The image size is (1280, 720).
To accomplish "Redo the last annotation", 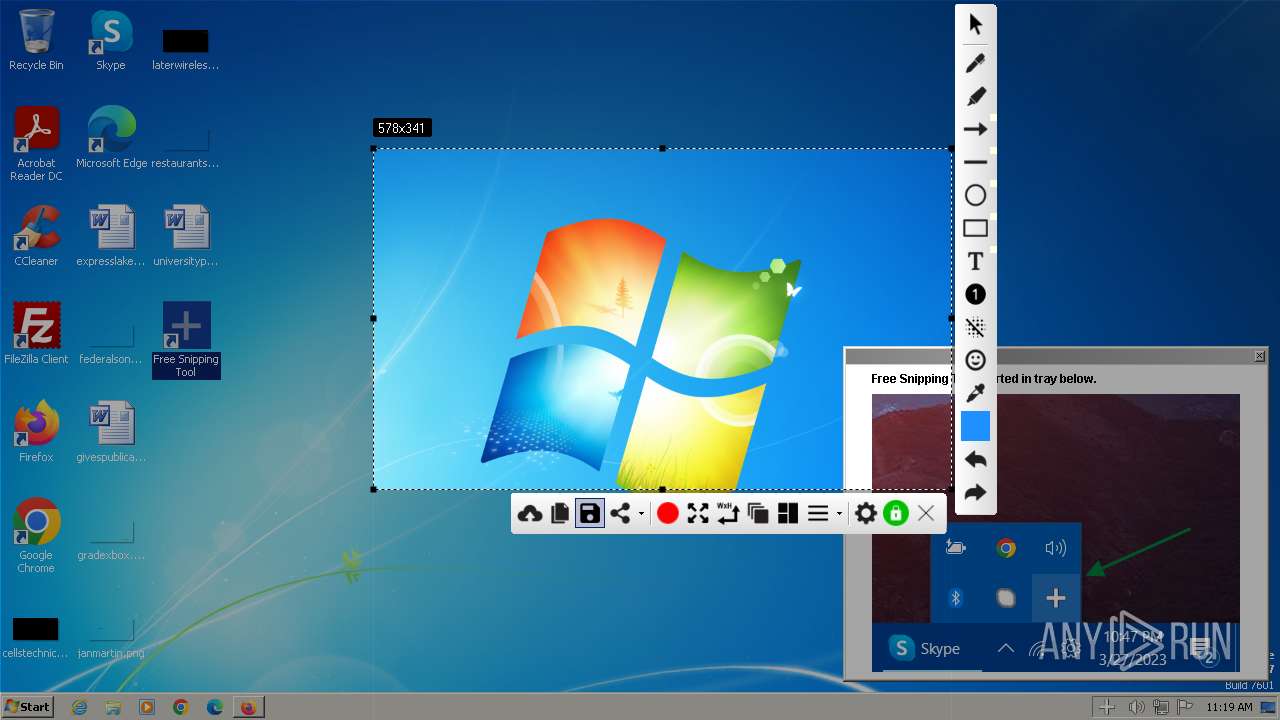I will tap(975, 492).
